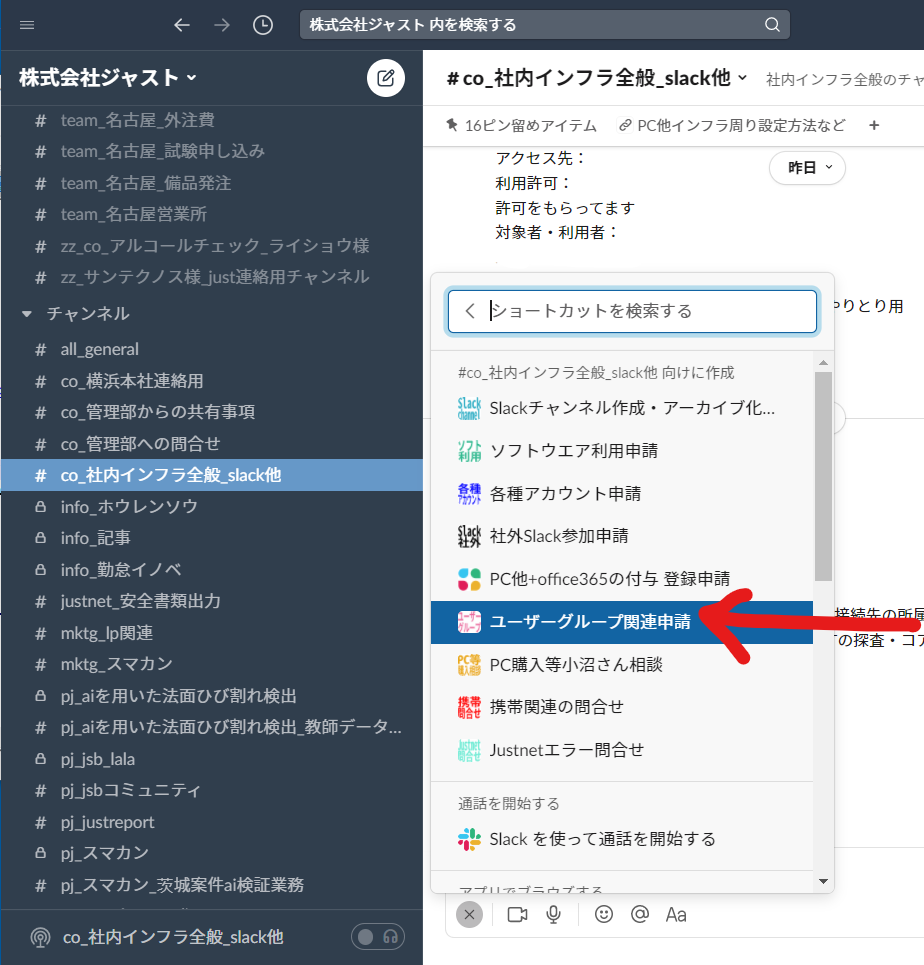Click the shortcut list scrollbar thumb
The height and width of the screenshot is (965, 924).
tap(823, 476)
